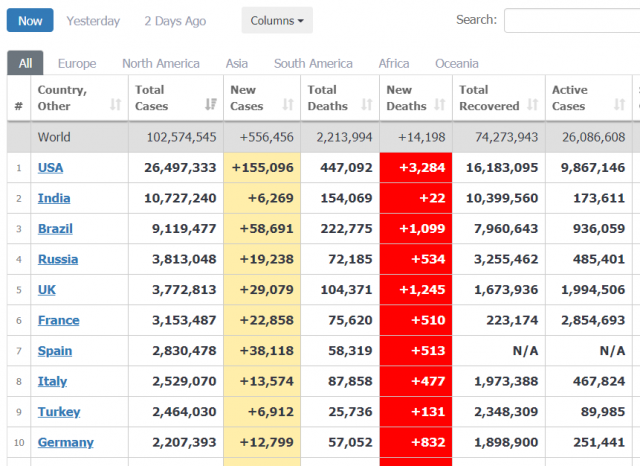The width and height of the screenshot is (640, 466).
Task: Switch to Yesterday data view
Action: click(x=93, y=21)
